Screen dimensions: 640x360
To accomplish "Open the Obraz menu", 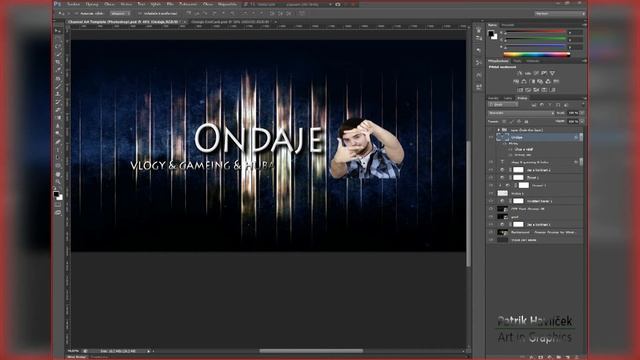I will 109,4.
